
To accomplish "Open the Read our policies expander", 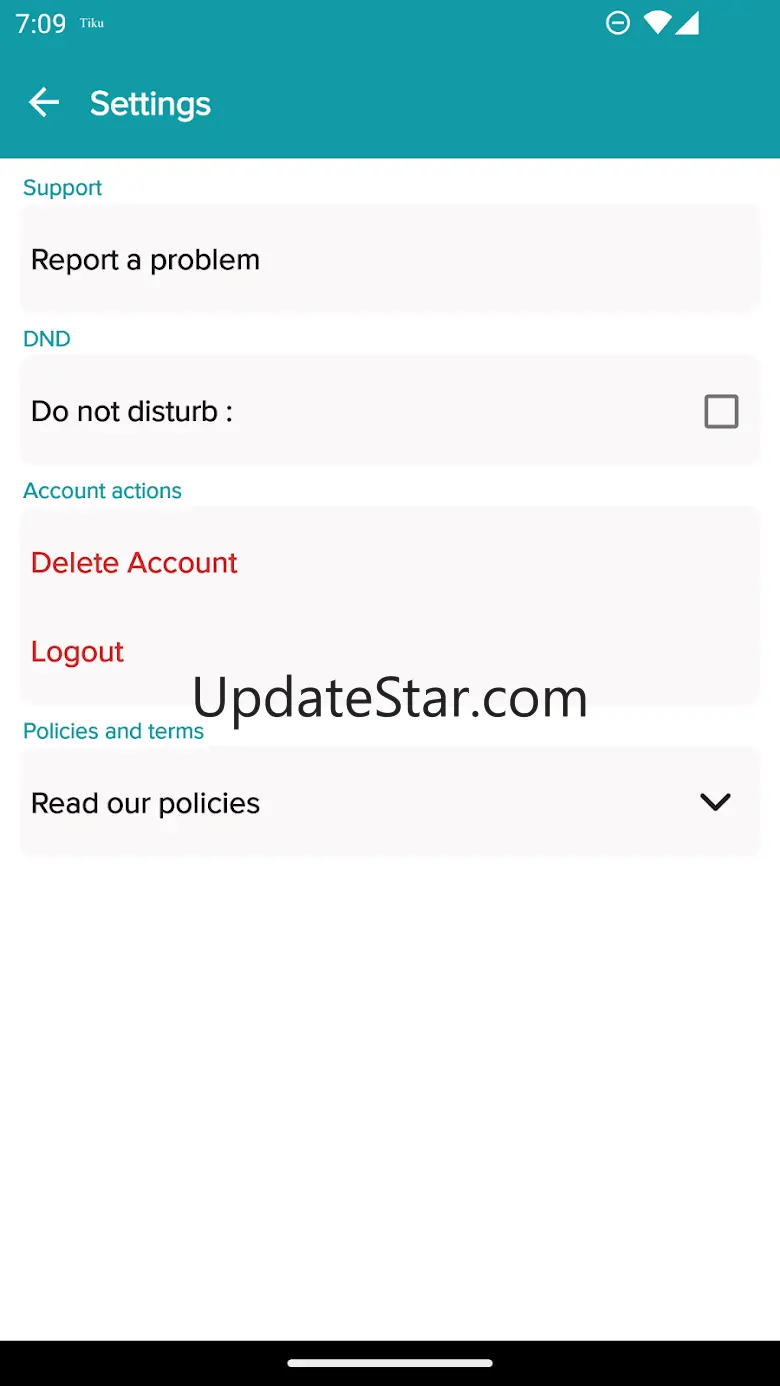I will (390, 802).
